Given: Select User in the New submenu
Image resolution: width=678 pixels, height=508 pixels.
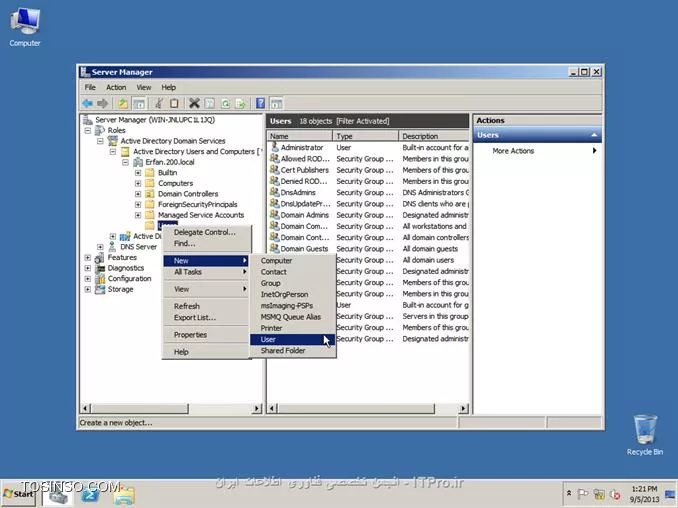Looking at the screenshot, I should click(292, 339).
